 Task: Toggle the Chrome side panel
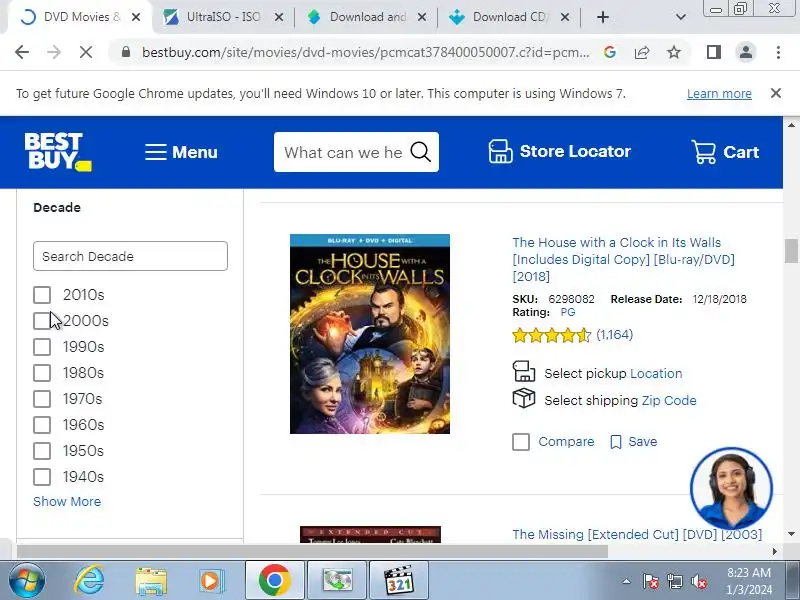pyautogui.click(x=714, y=52)
